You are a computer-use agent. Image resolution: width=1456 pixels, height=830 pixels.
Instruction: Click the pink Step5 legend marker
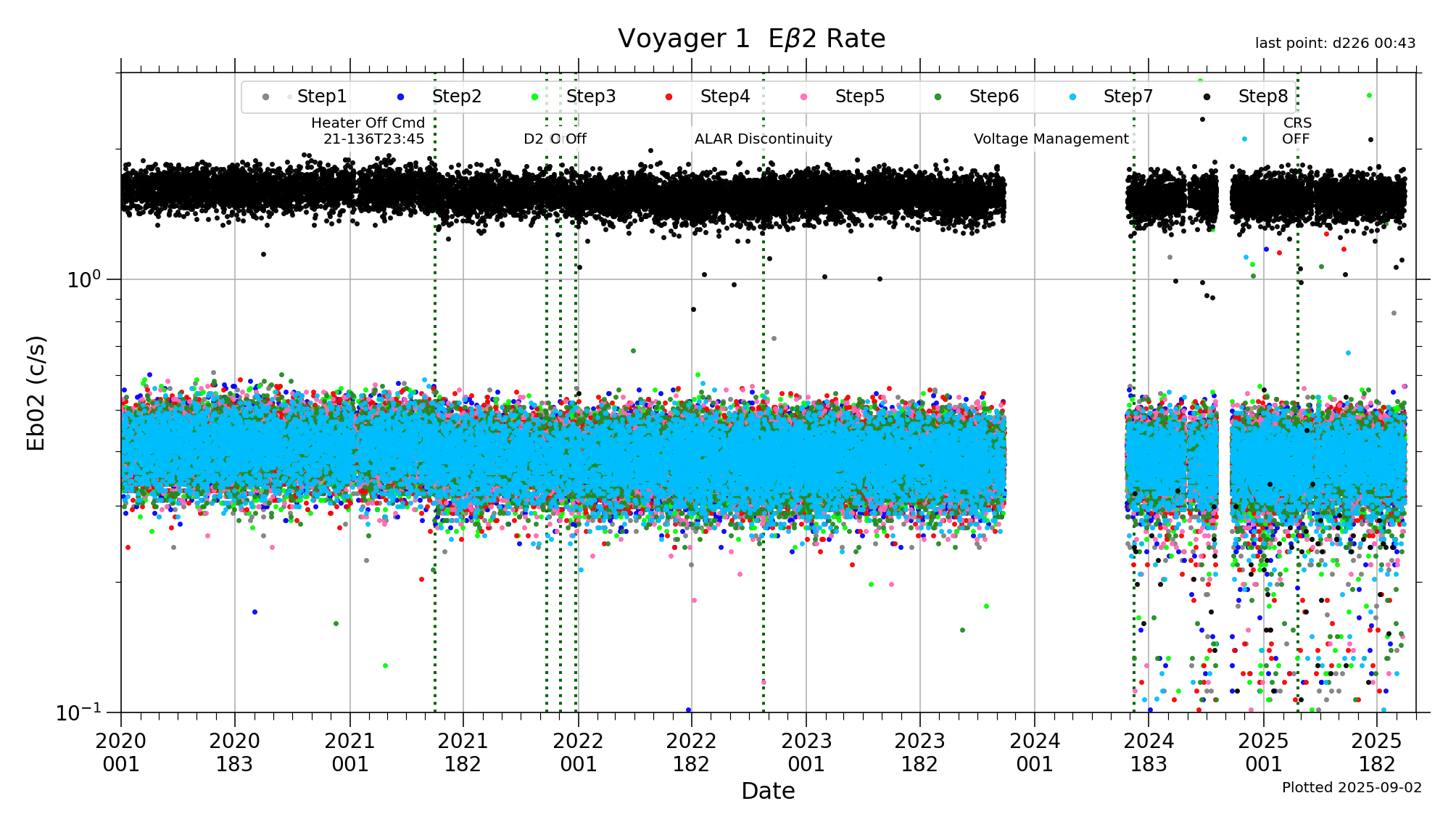(803, 97)
